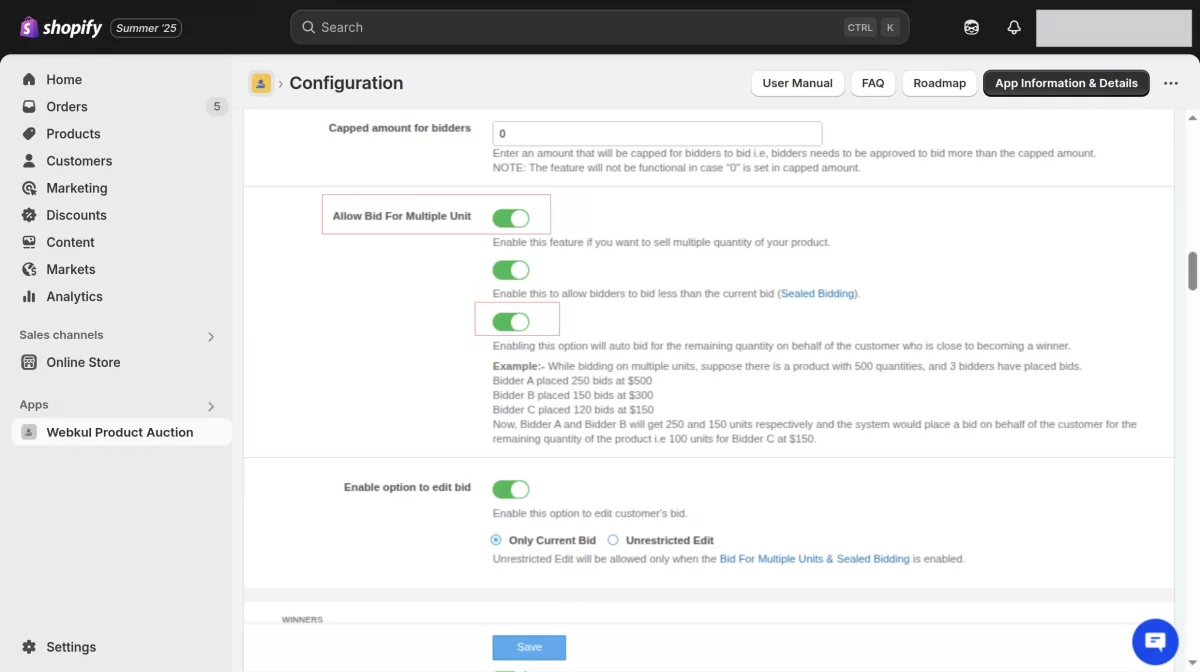Image resolution: width=1200 pixels, height=672 pixels.
Task: Open the notifications bell
Action: point(1014,27)
